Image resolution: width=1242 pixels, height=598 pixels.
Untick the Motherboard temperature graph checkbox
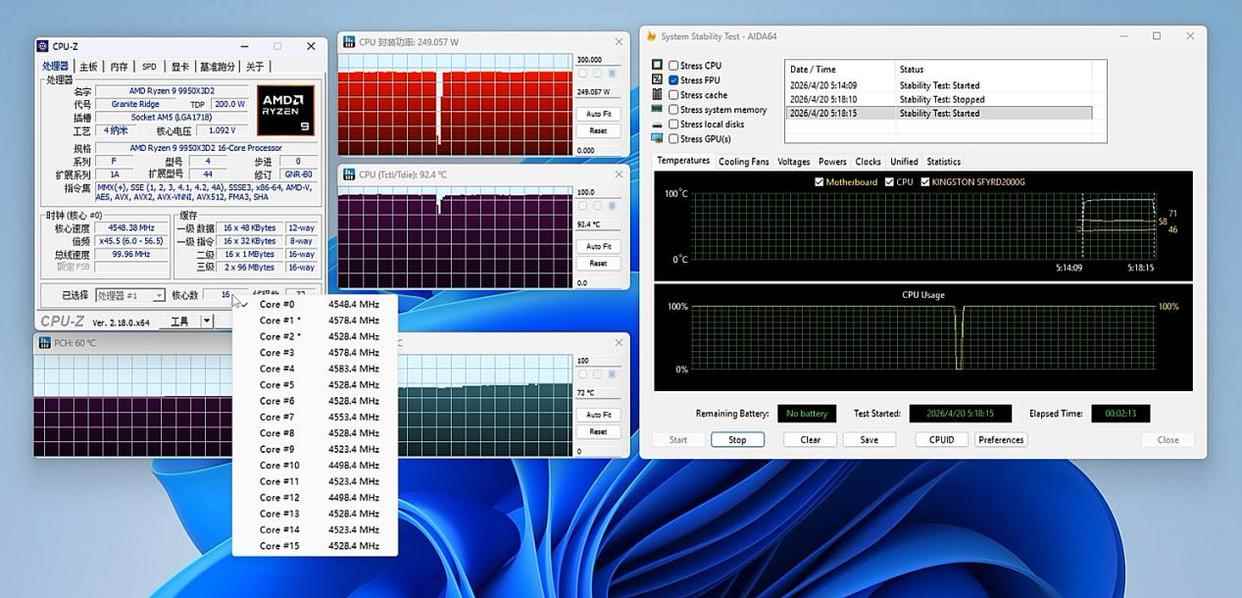(820, 182)
